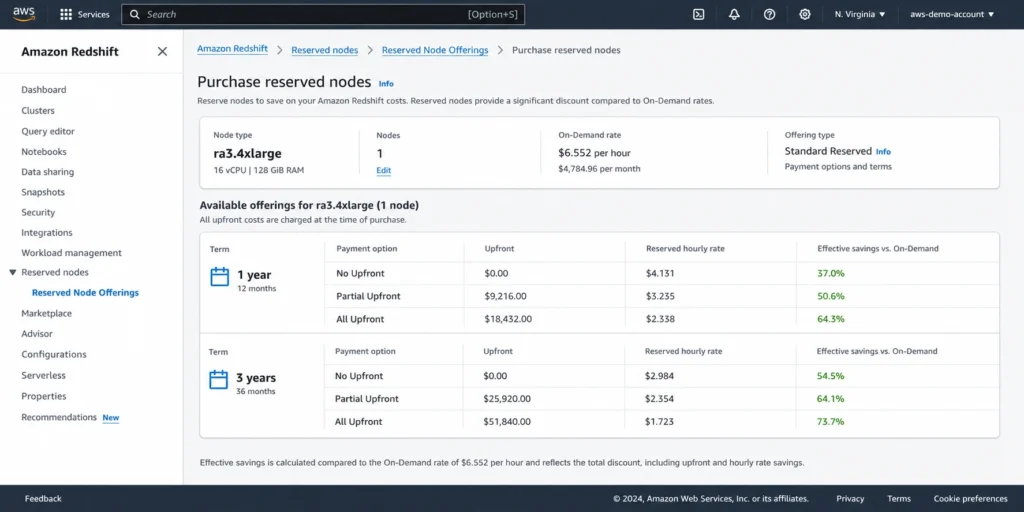This screenshot has width=1024, height=512.
Task: Select Reserved Node Offerings in sidebar
Action: [x=86, y=293]
